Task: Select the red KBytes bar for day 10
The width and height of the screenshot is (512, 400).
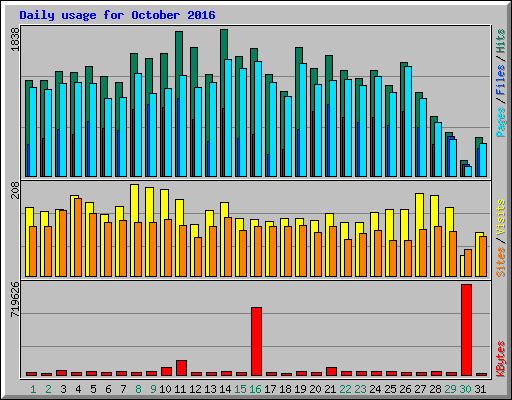Action: [x=166, y=372]
